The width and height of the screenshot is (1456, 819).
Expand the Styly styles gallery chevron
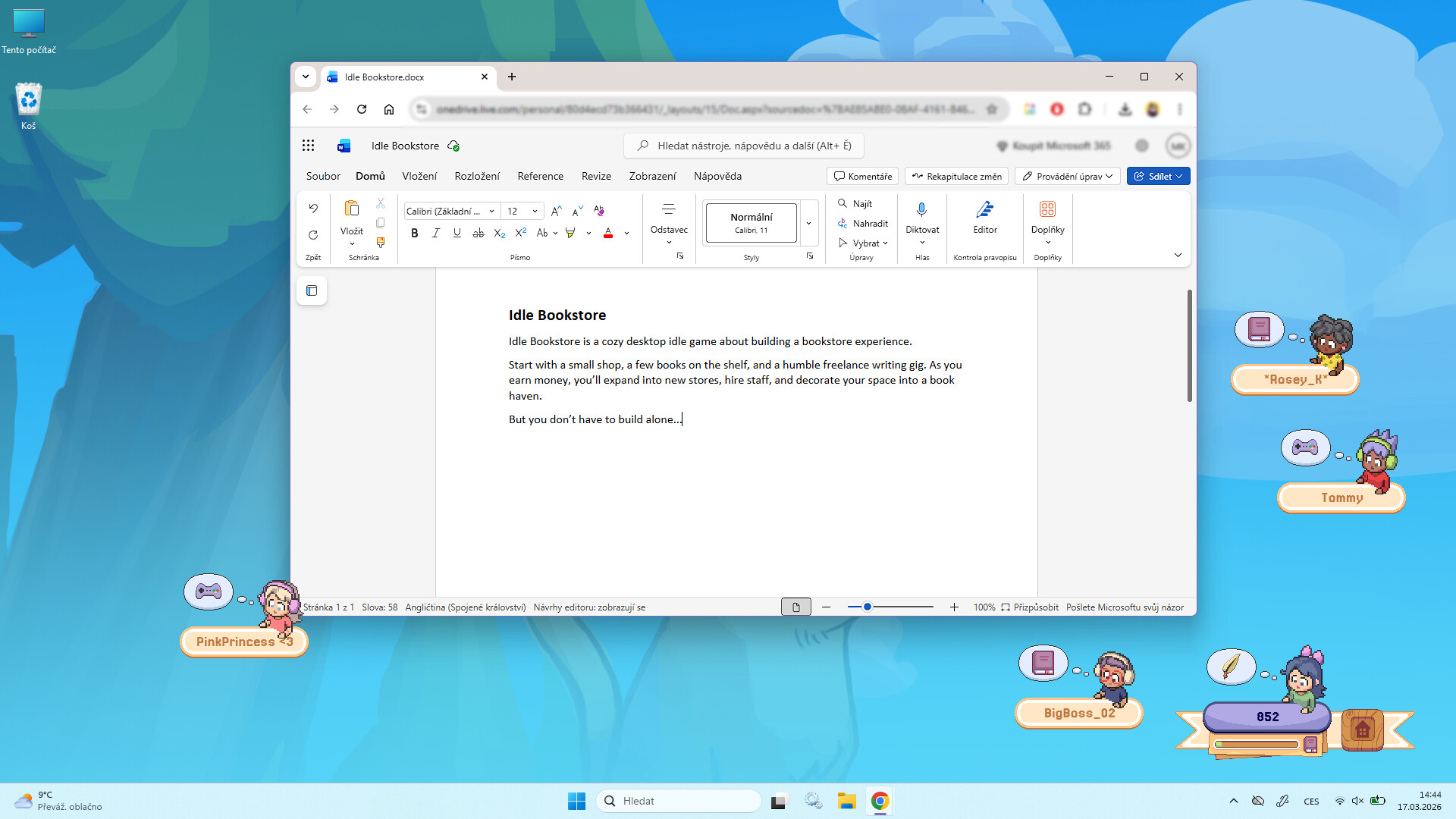[x=808, y=223]
